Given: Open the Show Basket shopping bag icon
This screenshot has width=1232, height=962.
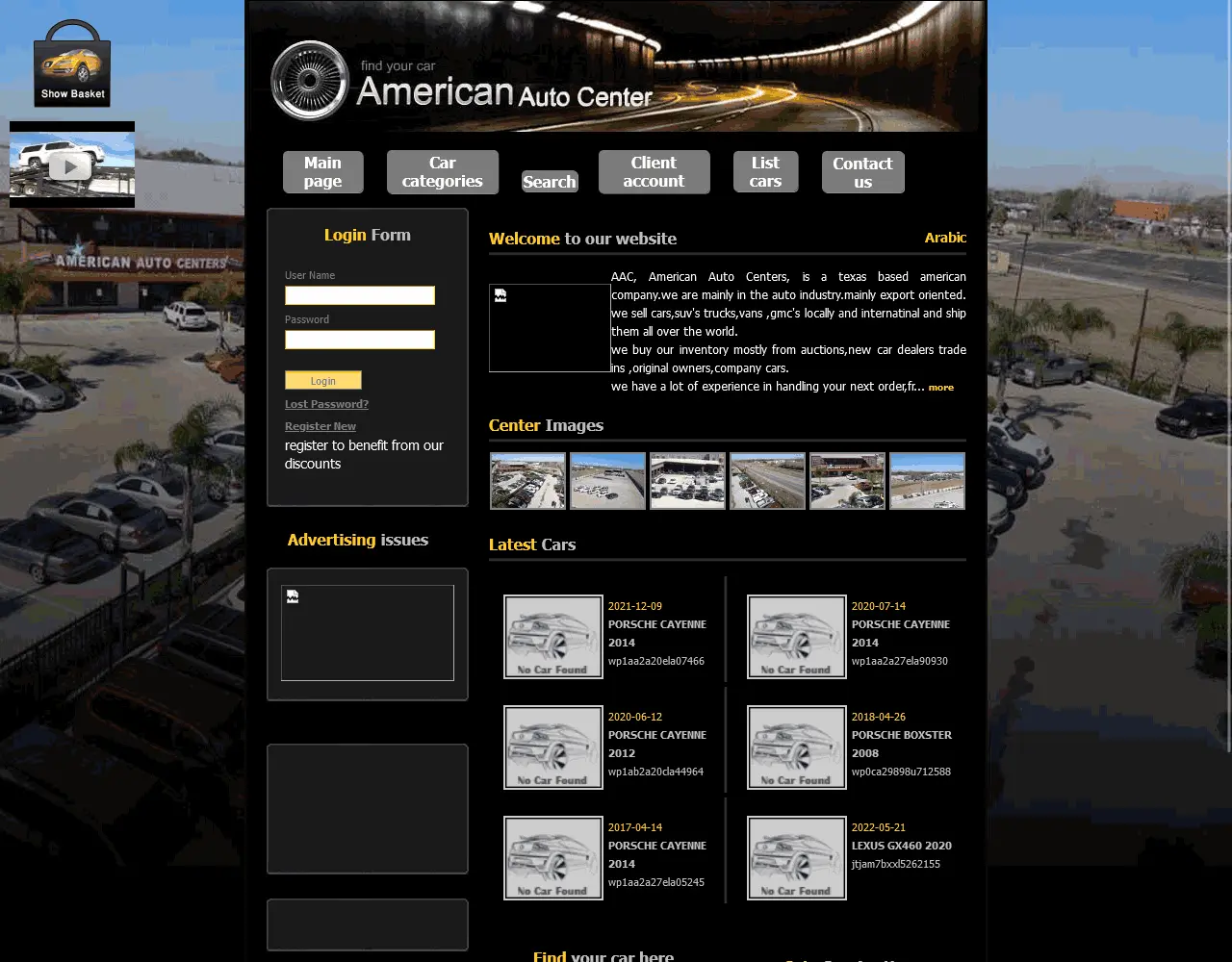Looking at the screenshot, I should 72,63.
